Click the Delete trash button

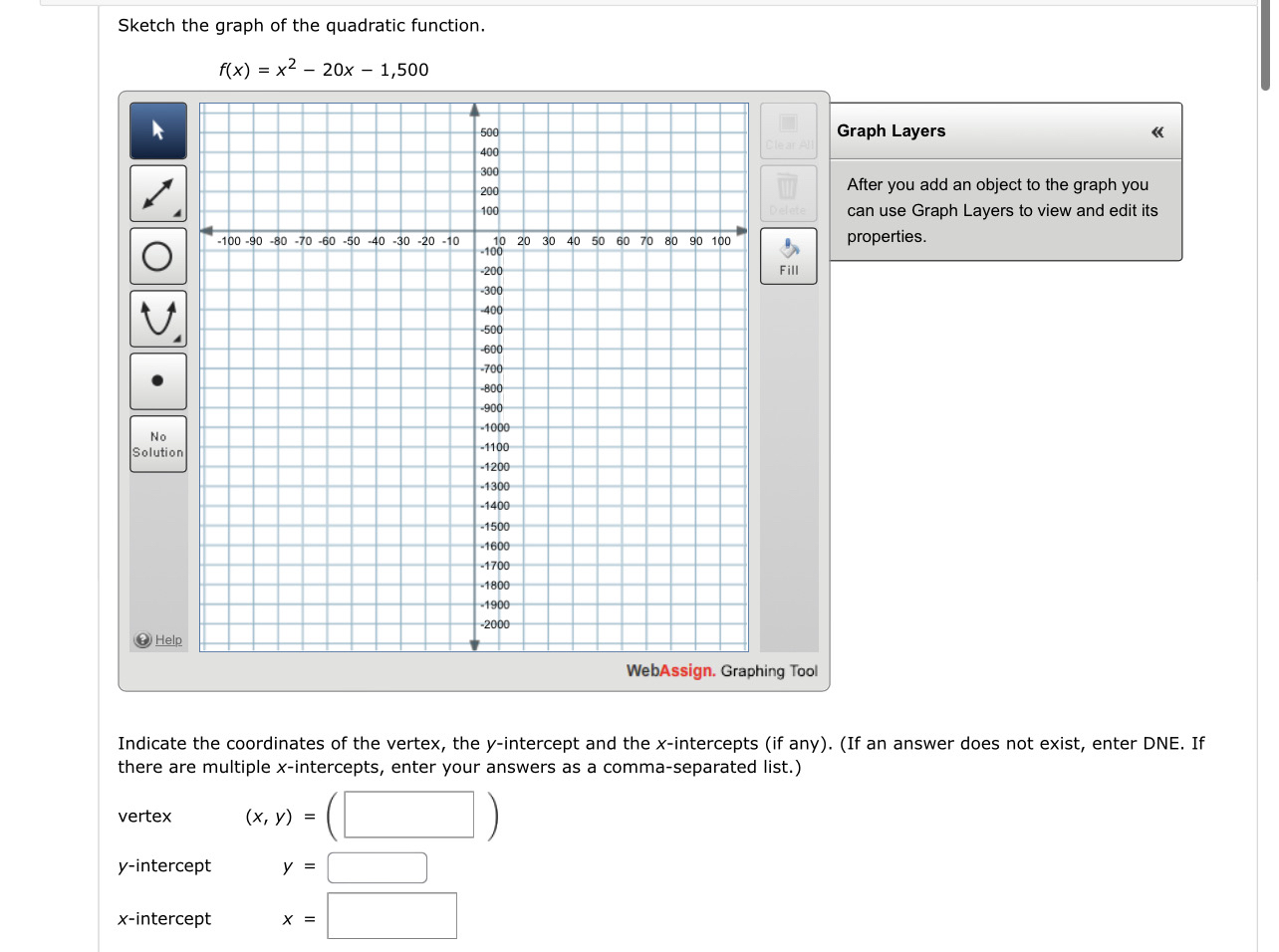coord(789,193)
